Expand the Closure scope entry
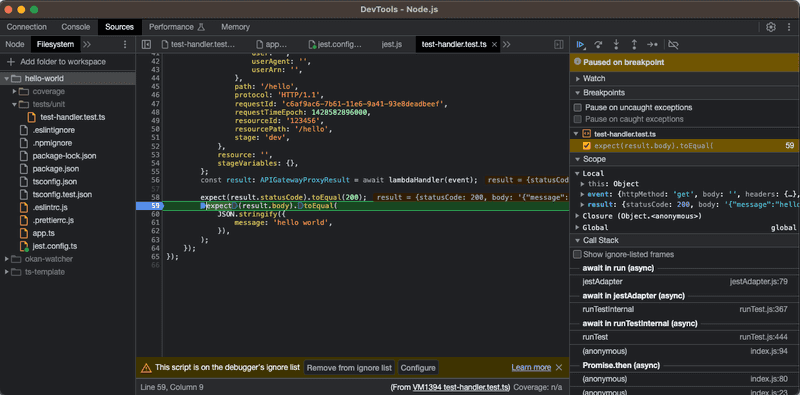This screenshot has width=800, height=395. (x=578, y=216)
